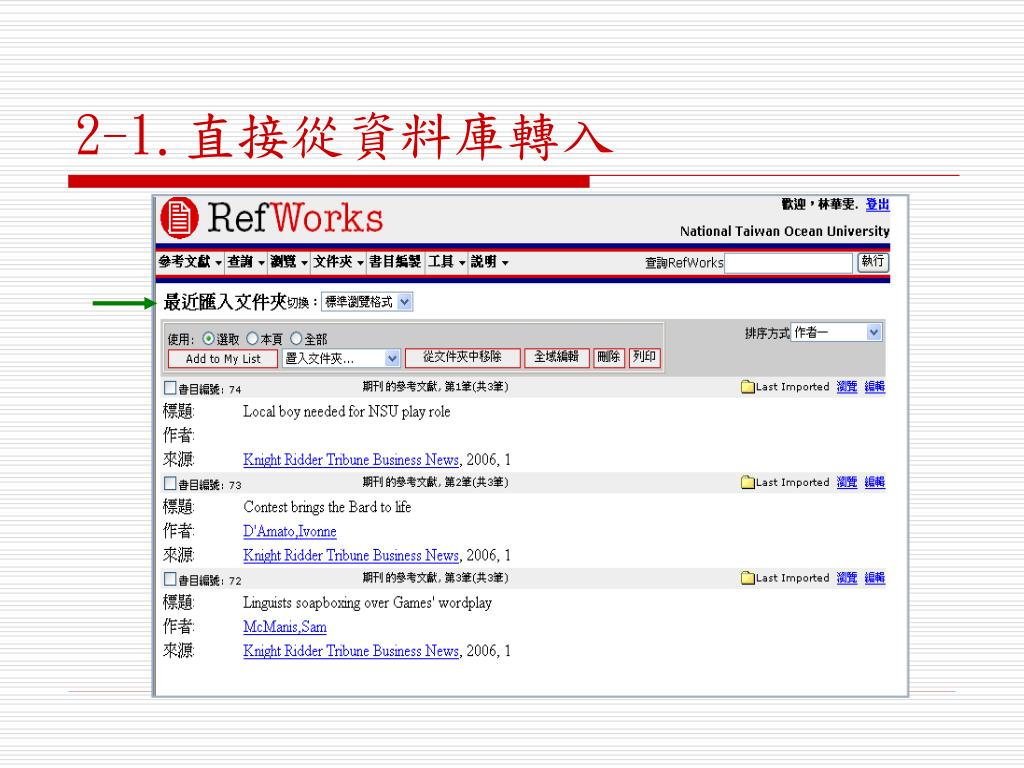
Task: Click title text Contest brings the Bard to life
Action: 327,507
